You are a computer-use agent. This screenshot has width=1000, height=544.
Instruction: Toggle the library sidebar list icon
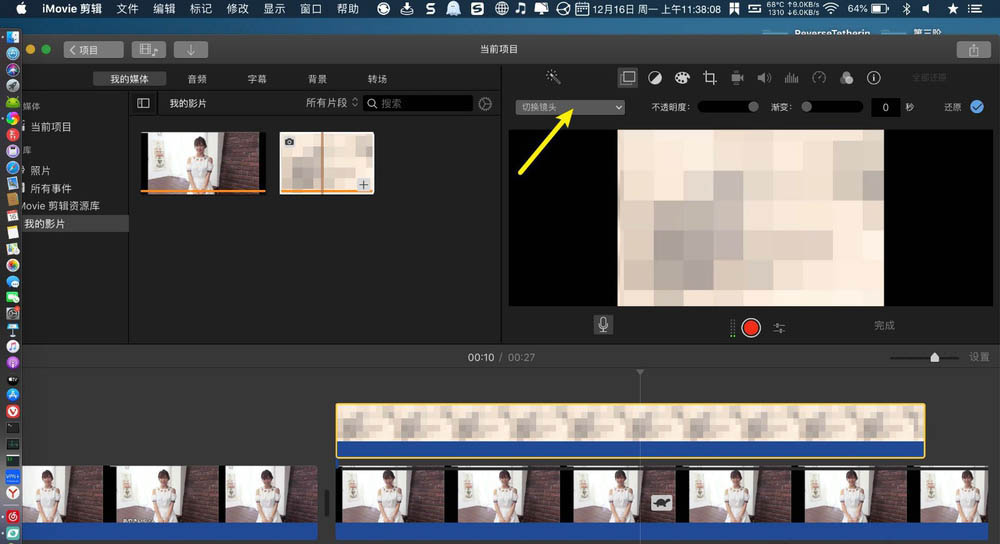coord(143,103)
